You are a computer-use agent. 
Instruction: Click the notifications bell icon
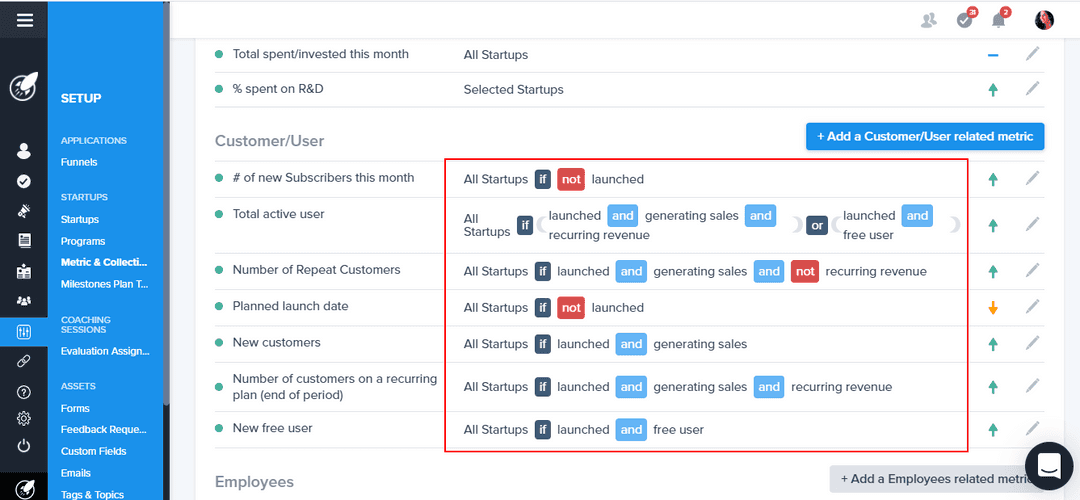(998, 20)
